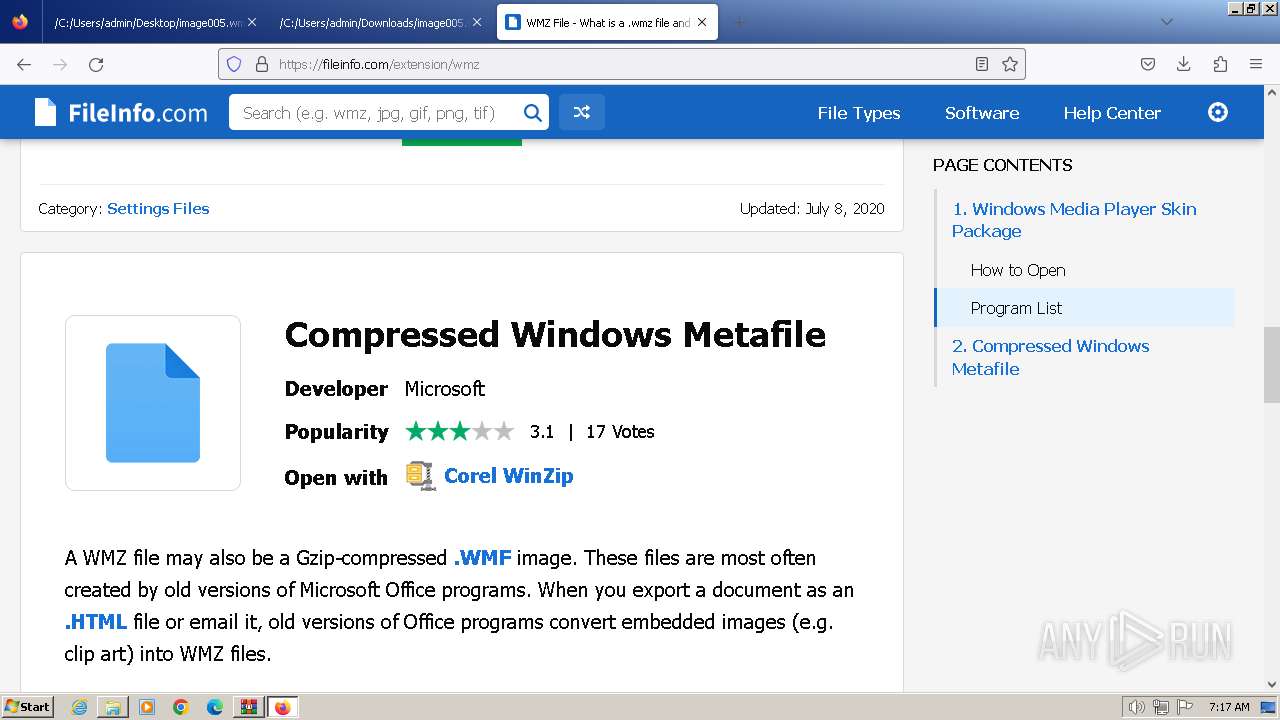Click the FileInfo.com logo
The image size is (1280, 720).
click(x=121, y=113)
